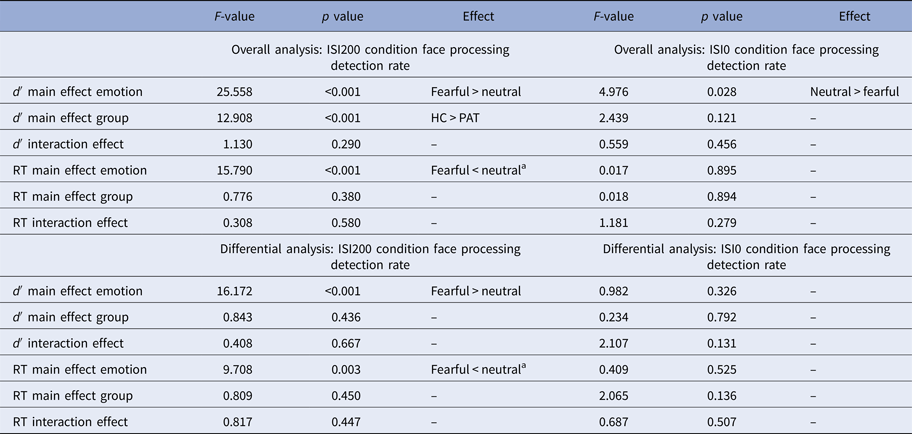
Task: Click the F-value 12.908 cell
Action: pyautogui.click(x=236, y=118)
